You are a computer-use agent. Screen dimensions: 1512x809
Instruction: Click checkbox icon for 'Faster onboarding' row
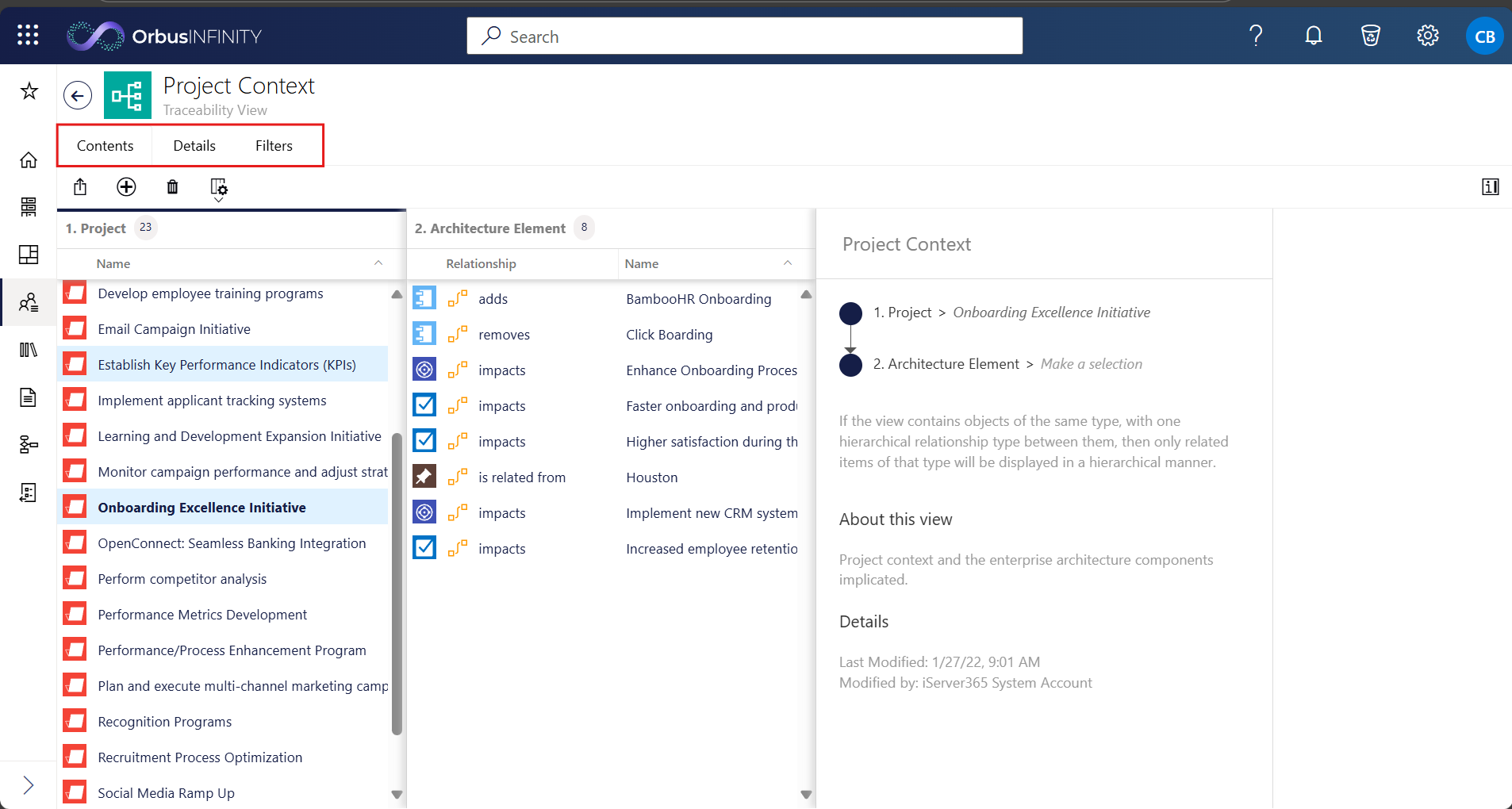pyautogui.click(x=424, y=405)
